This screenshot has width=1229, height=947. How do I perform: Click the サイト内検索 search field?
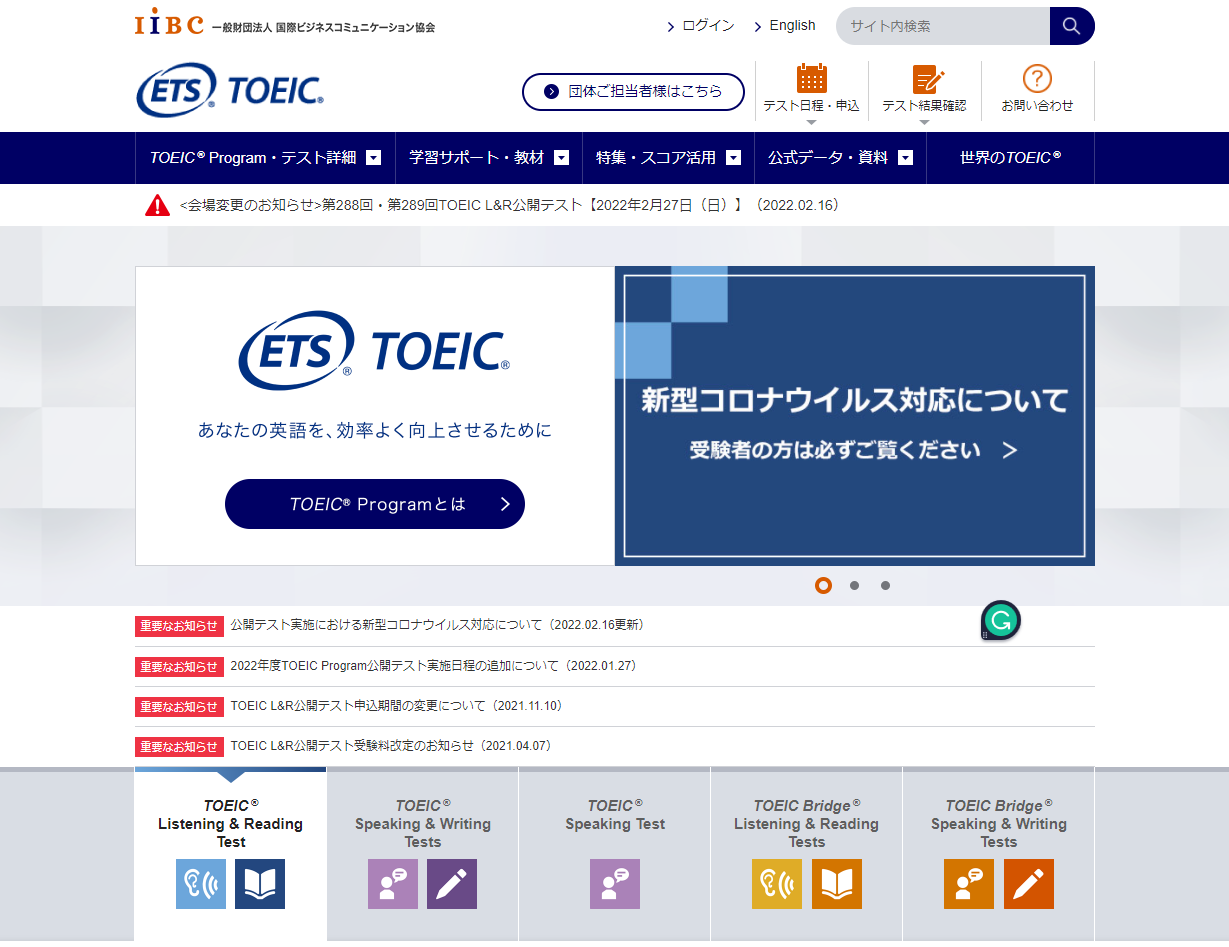click(x=943, y=26)
